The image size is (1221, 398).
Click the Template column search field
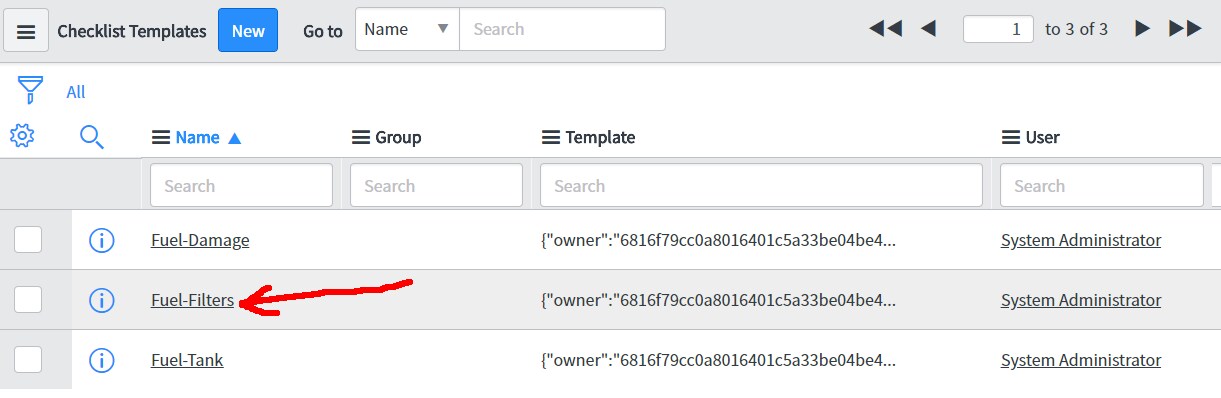[761, 185]
